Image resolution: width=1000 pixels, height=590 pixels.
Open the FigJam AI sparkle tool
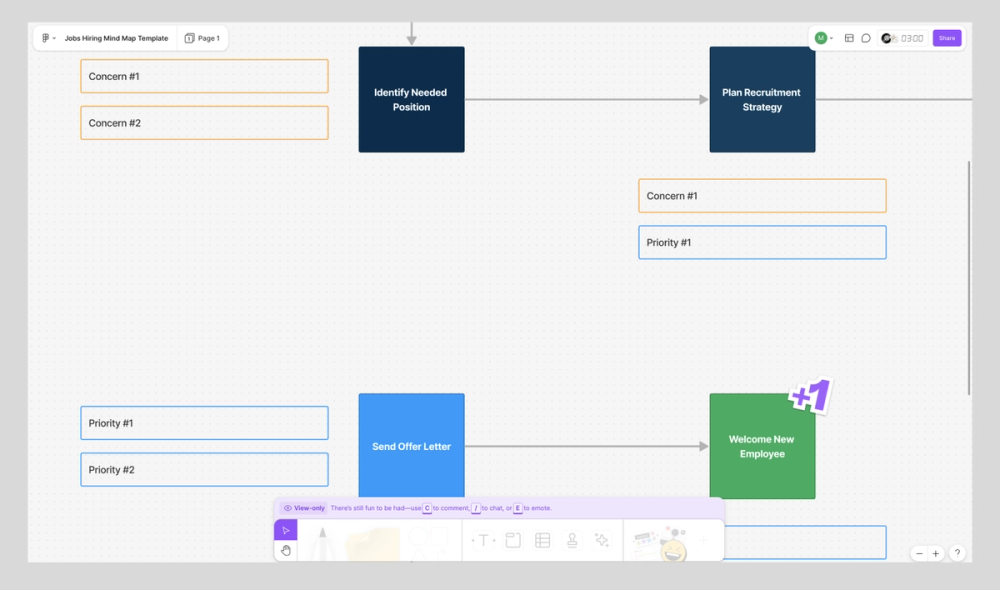[x=601, y=540]
